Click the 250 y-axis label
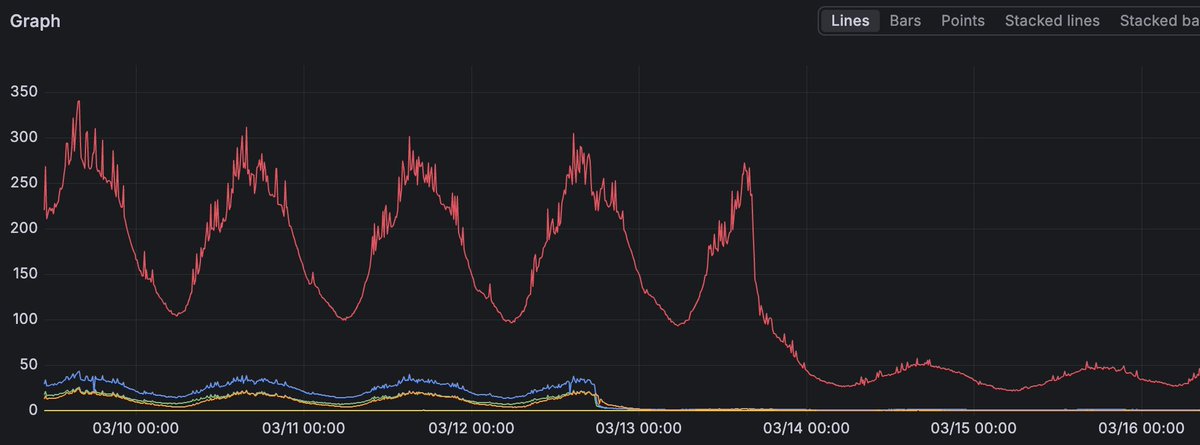Image resolution: width=1200 pixels, height=445 pixels. (23, 183)
